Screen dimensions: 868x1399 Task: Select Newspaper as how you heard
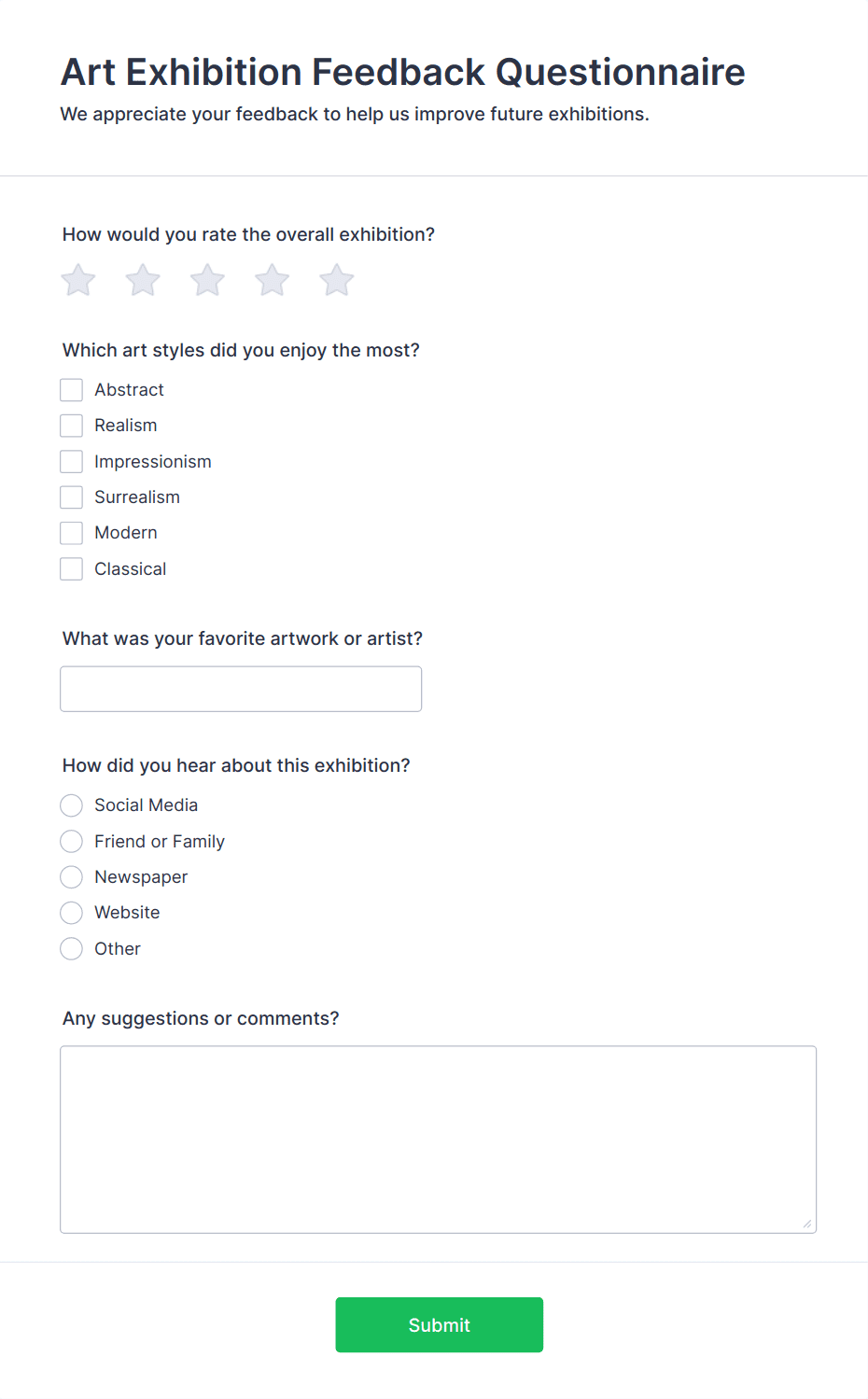[x=71, y=876]
